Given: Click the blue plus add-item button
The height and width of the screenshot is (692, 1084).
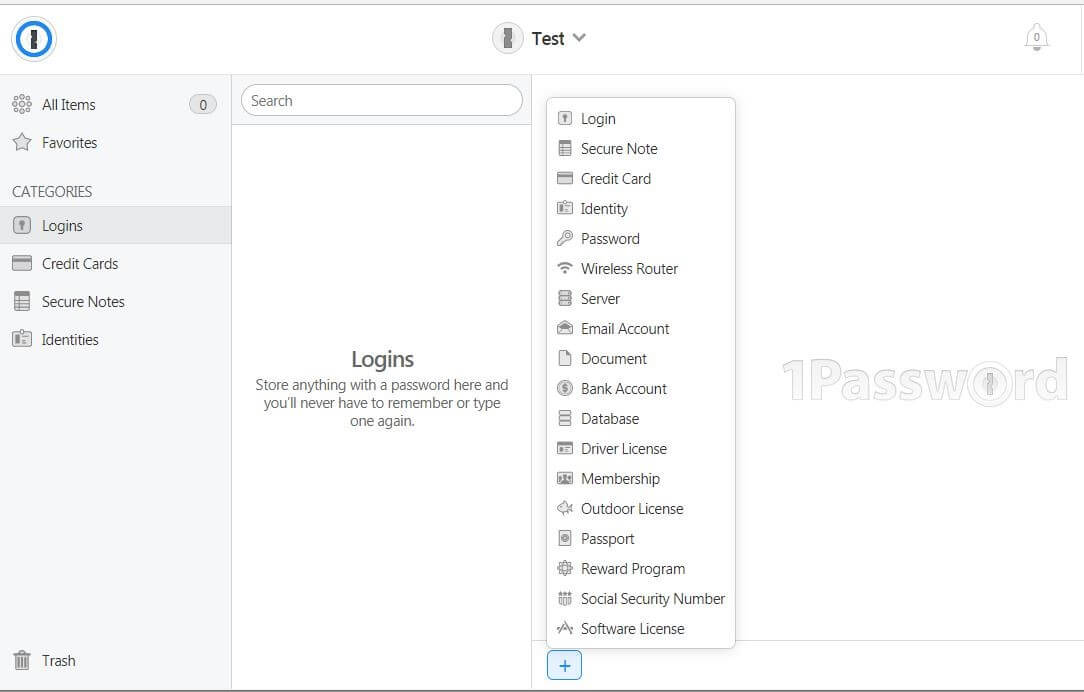Looking at the screenshot, I should click(x=564, y=666).
